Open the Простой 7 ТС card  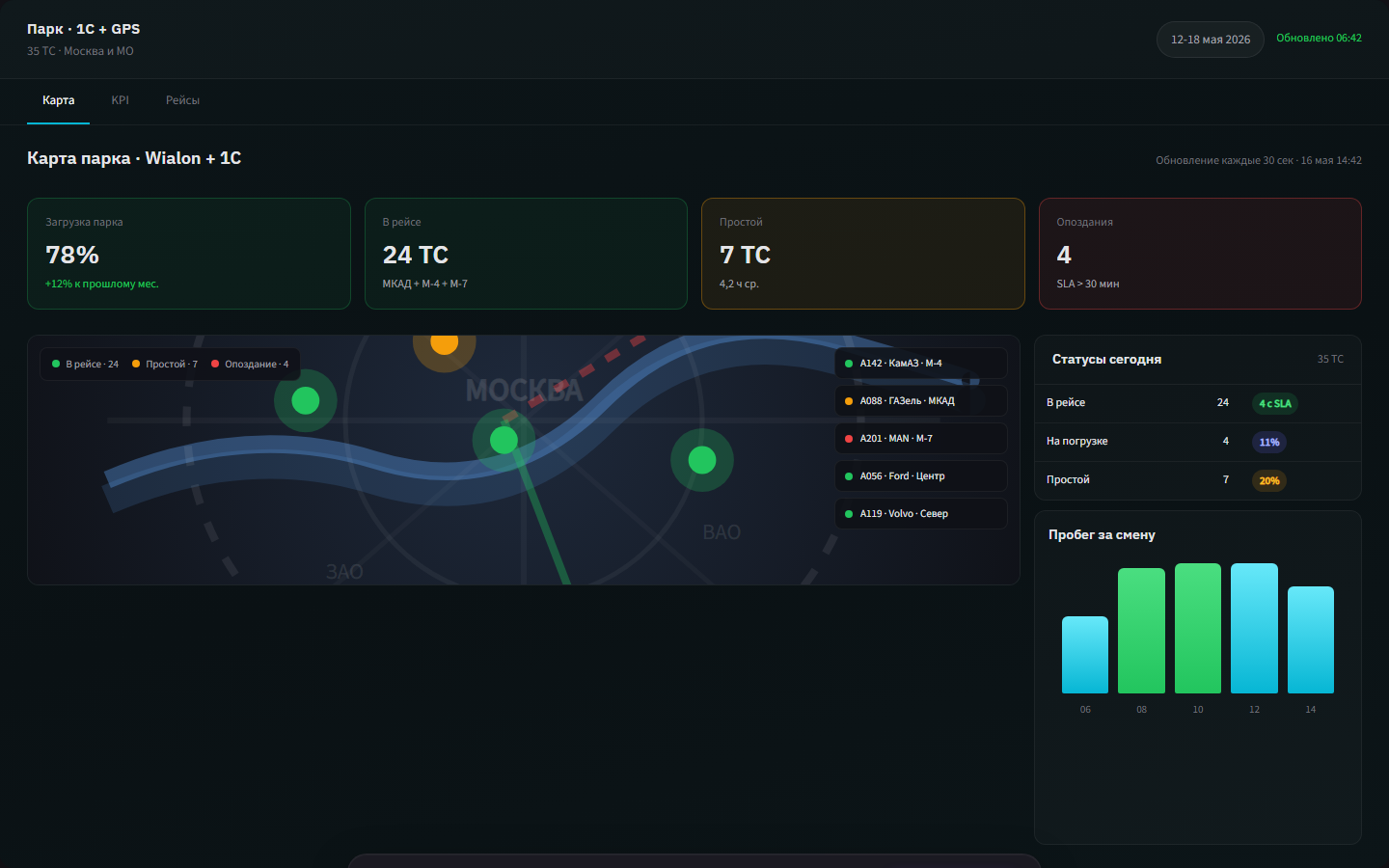click(863, 254)
